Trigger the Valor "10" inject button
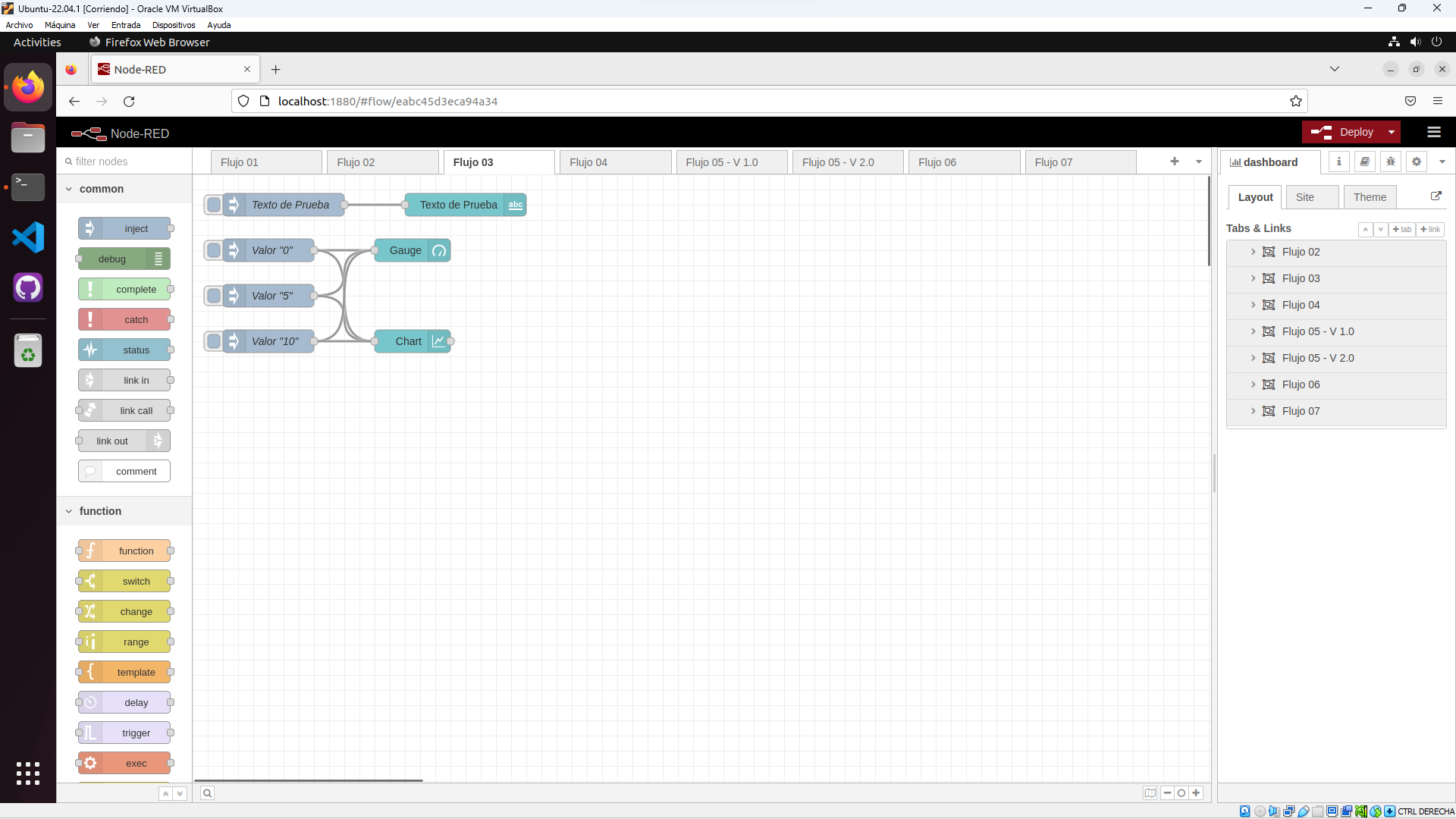The height and width of the screenshot is (819, 1456). click(x=214, y=341)
